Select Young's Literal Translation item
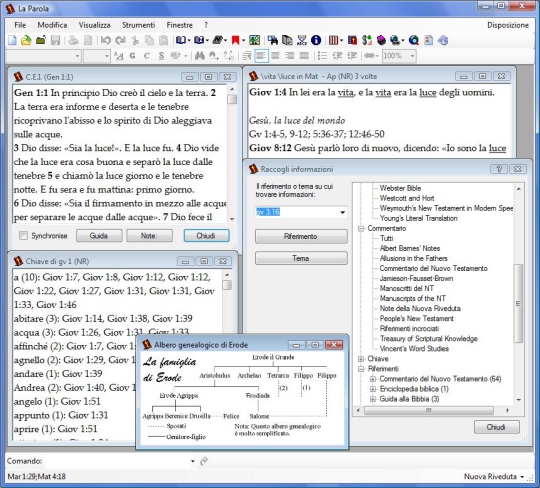The height and width of the screenshot is (488, 540). pos(418,218)
